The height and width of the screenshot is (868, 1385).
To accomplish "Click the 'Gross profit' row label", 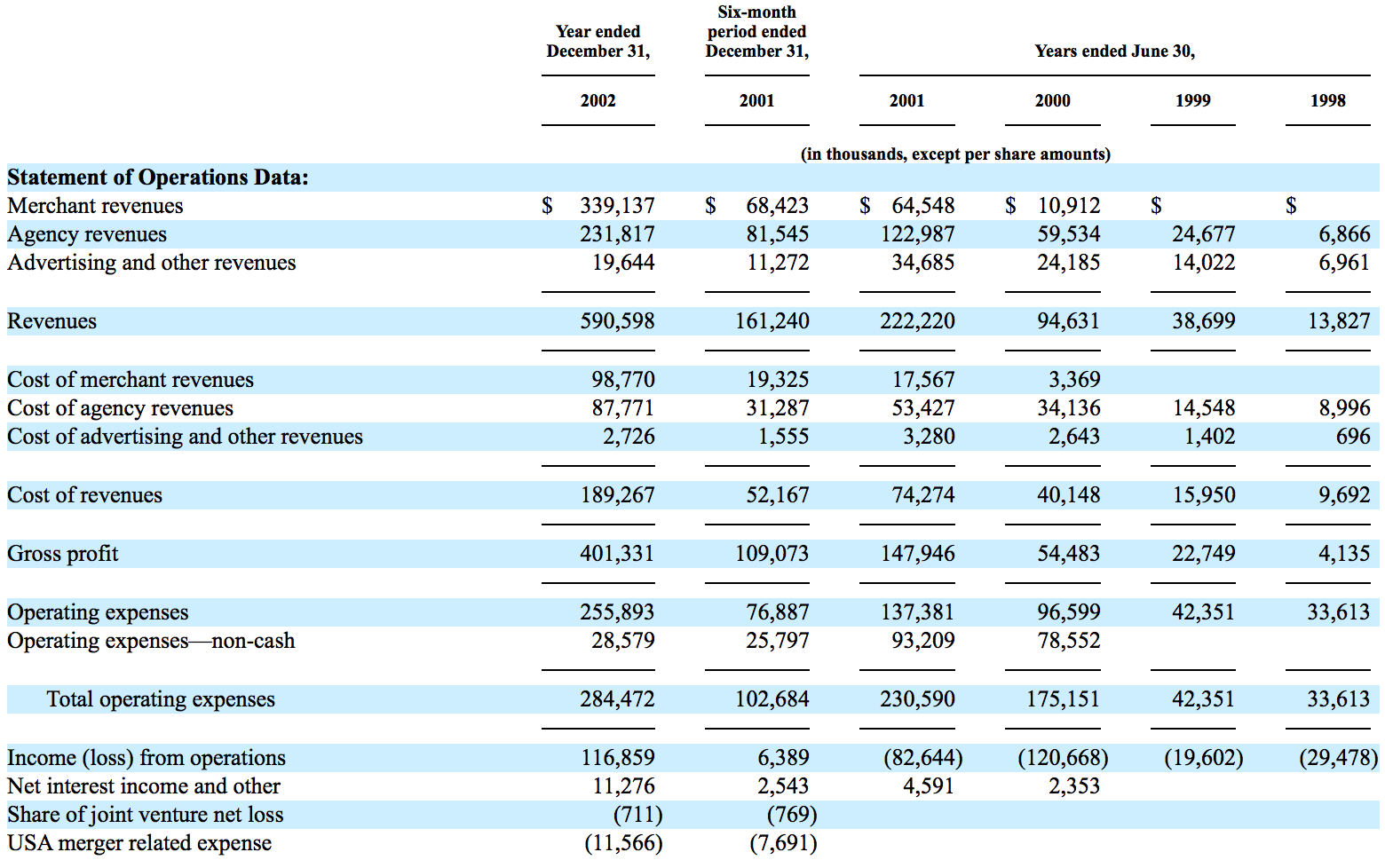I will tap(63, 554).
